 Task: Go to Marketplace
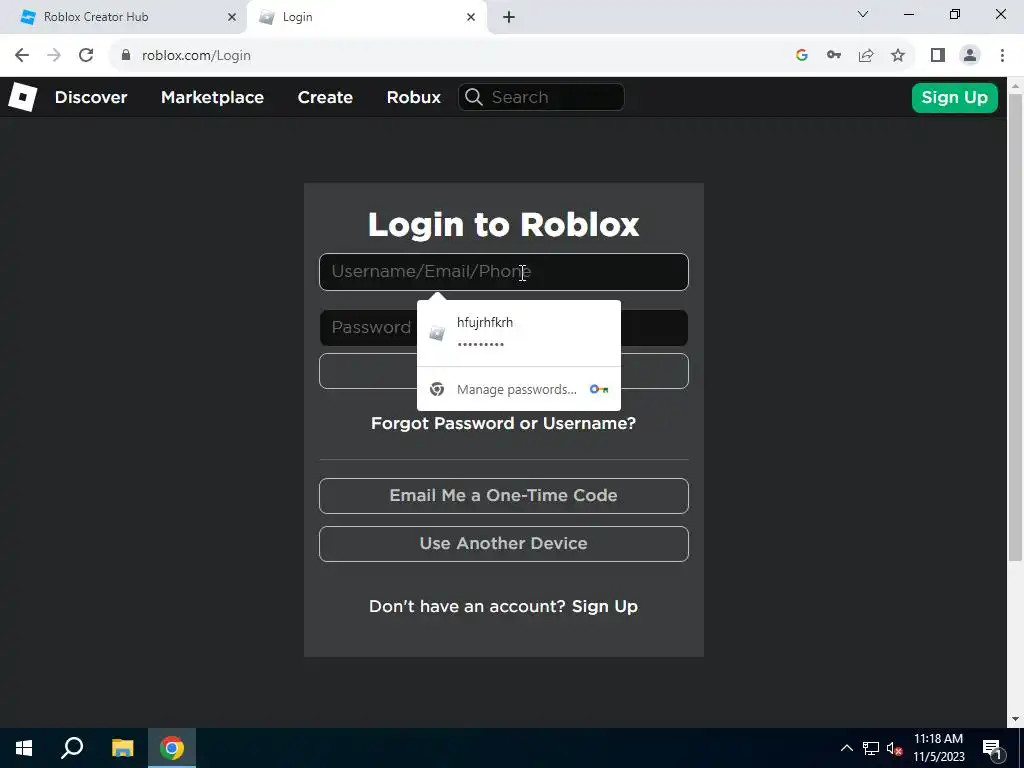[212, 97]
